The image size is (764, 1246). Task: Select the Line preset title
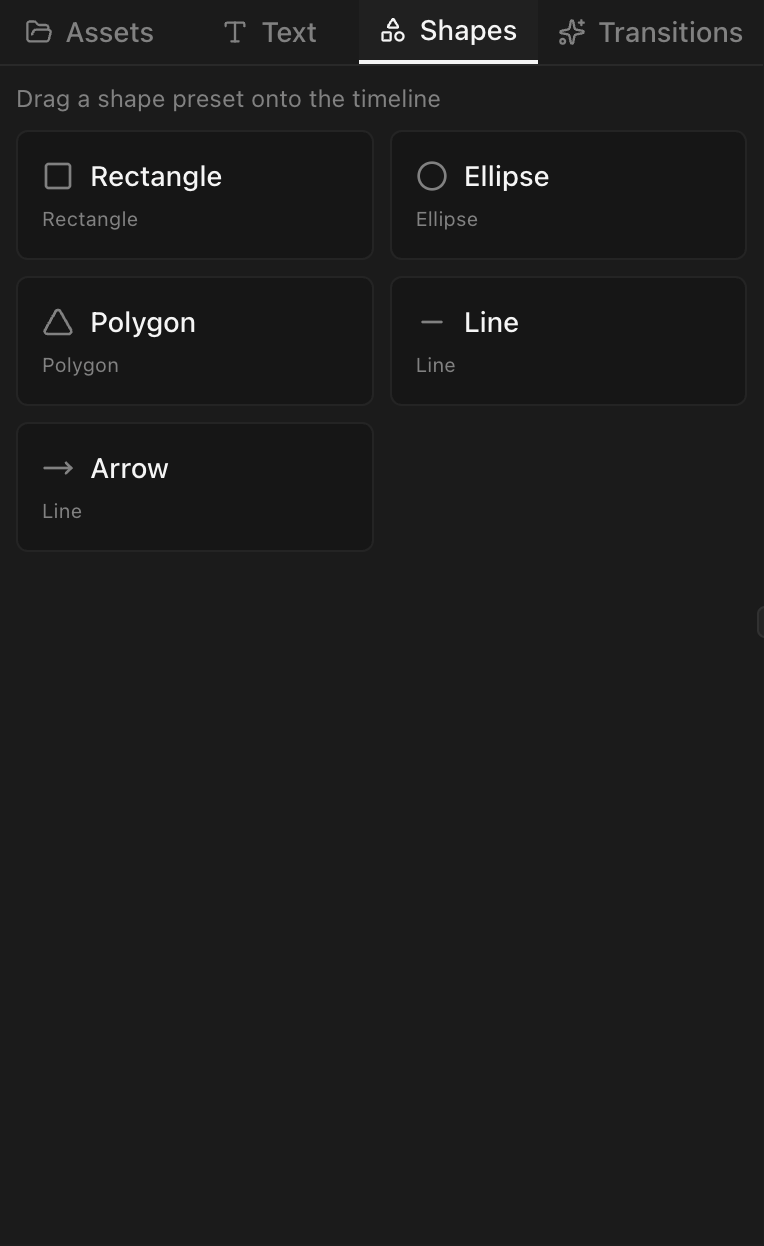491,322
